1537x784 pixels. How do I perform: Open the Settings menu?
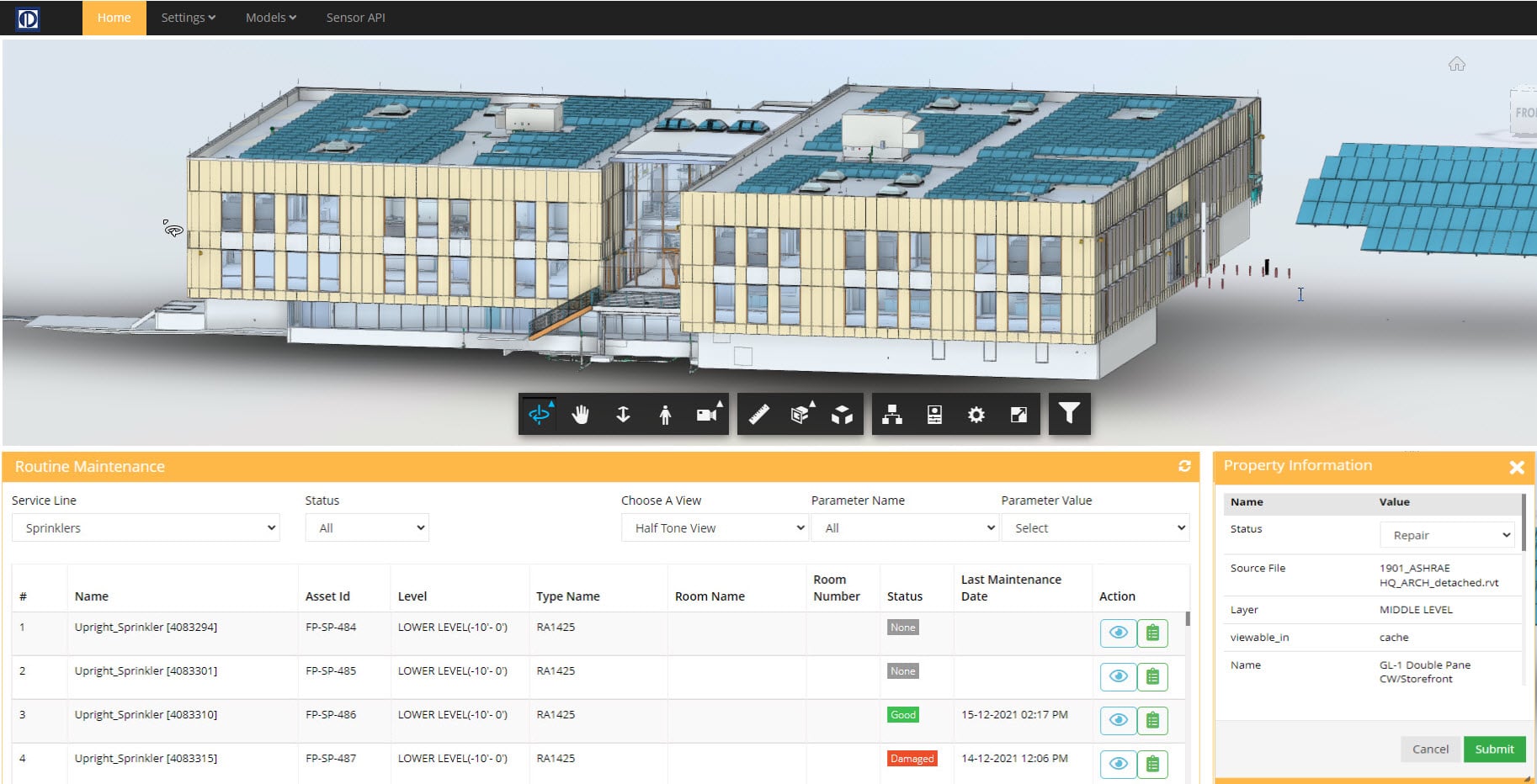(188, 18)
